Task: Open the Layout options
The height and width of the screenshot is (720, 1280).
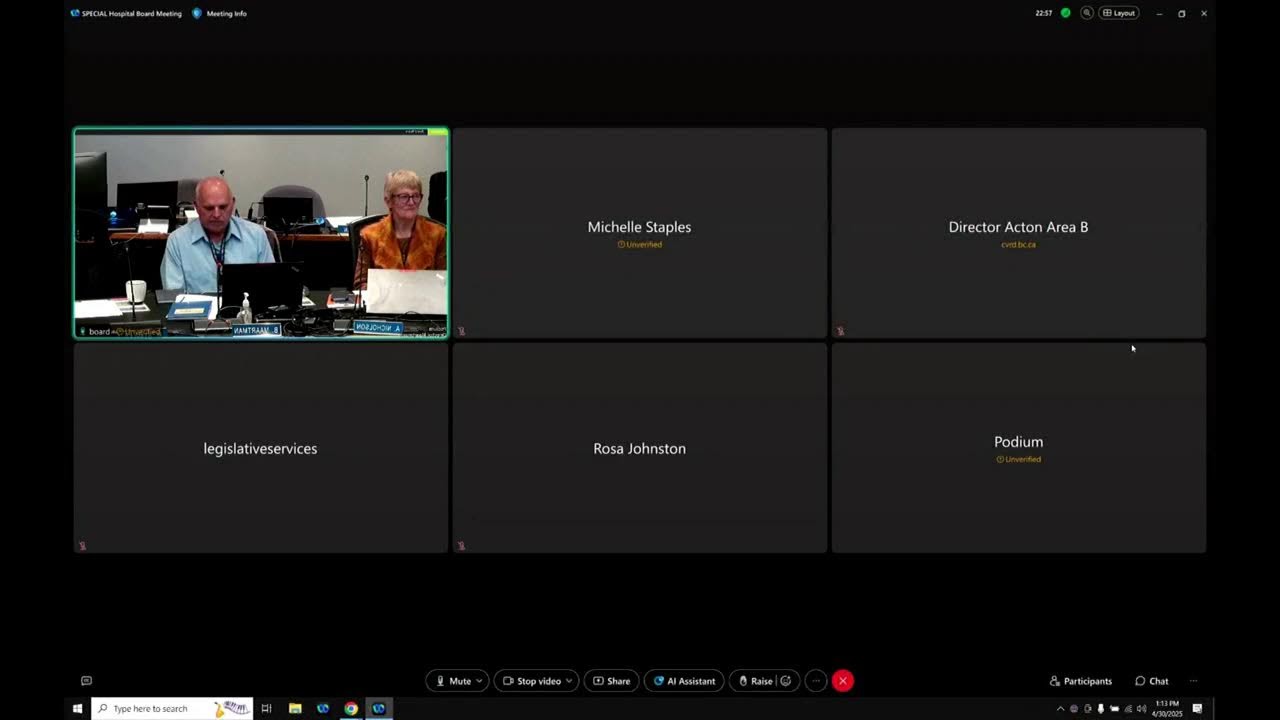Action: coord(1119,13)
